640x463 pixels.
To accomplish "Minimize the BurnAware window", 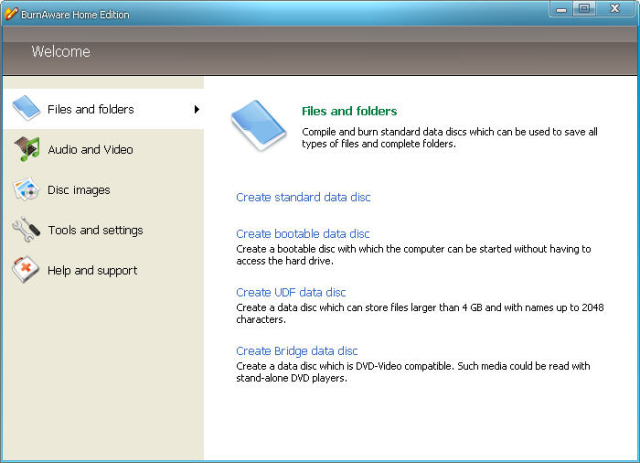I will click(561, 9).
